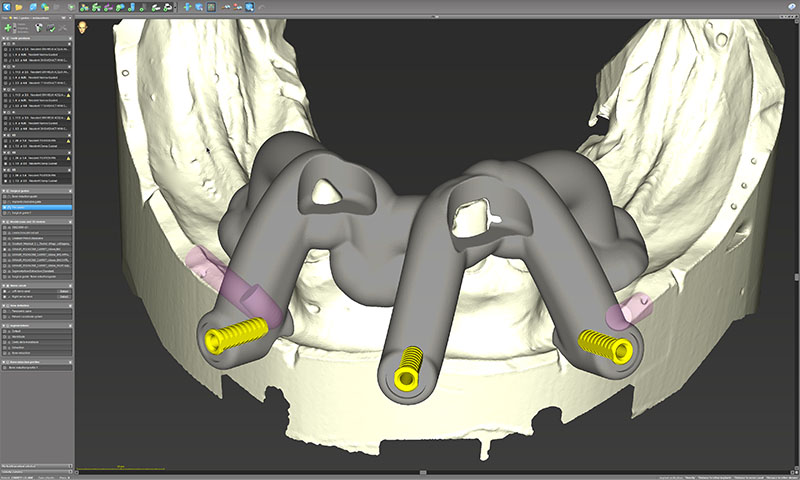Collapse the Nerve canals section
The height and width of the screenshot is (480, 800).
4,284
